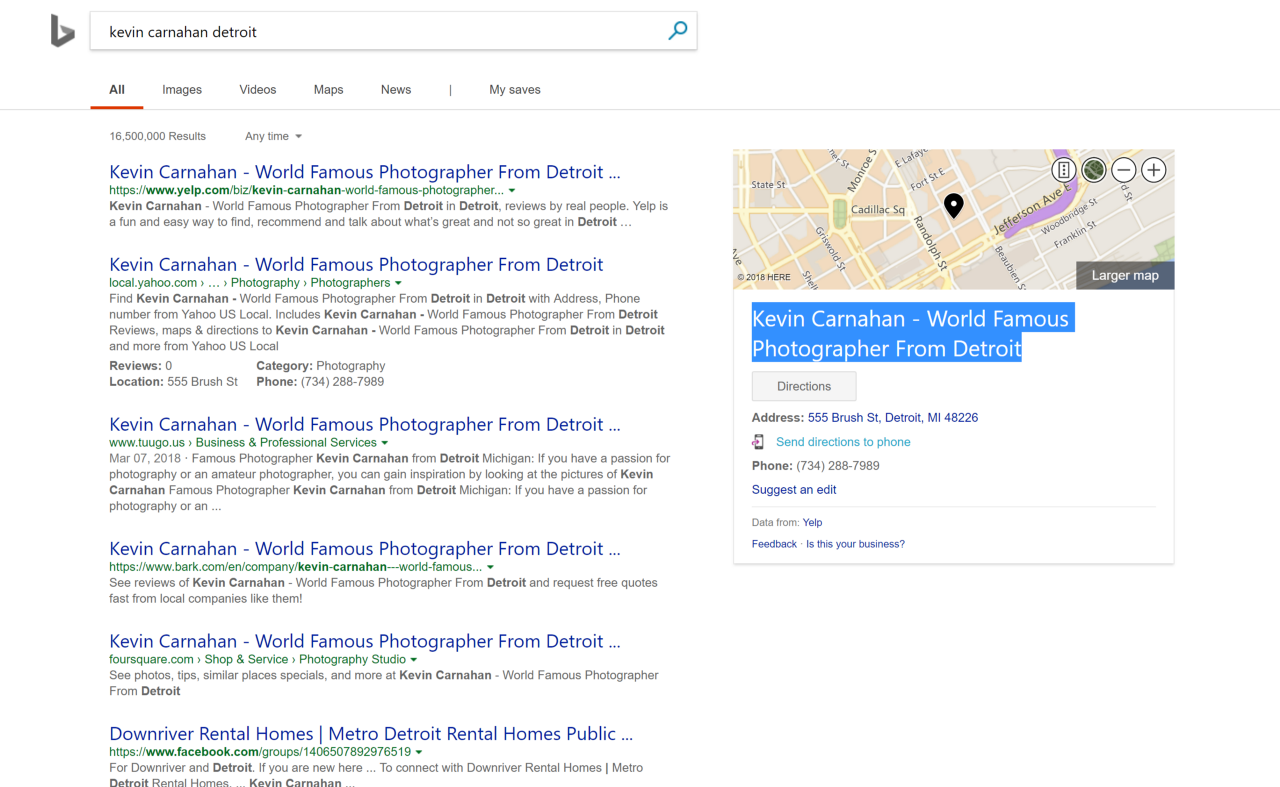Zoom in the map with plus icon
This screenshot has width=1280, height=787.
1154,170
